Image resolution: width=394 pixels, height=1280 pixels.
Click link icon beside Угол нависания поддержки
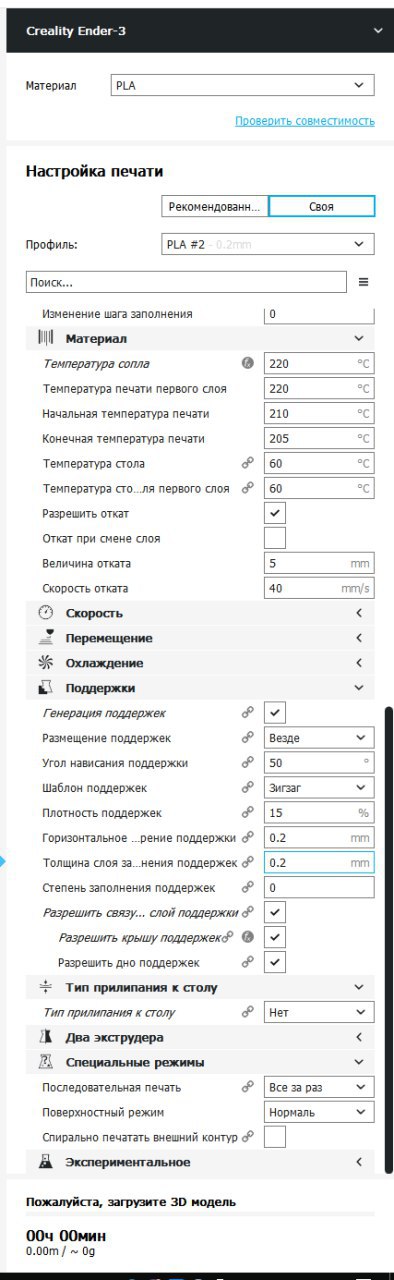(x=247, y=763)
